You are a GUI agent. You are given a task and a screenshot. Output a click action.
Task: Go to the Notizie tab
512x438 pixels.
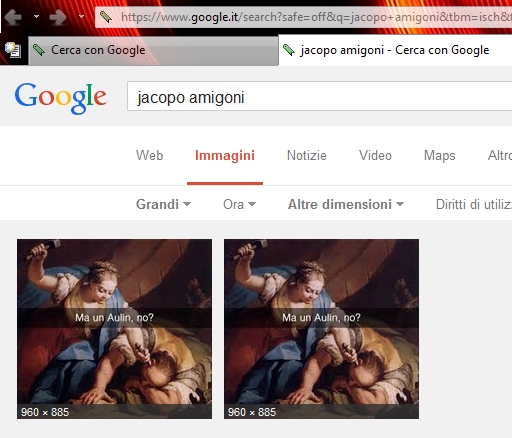(x=307, y=156)
